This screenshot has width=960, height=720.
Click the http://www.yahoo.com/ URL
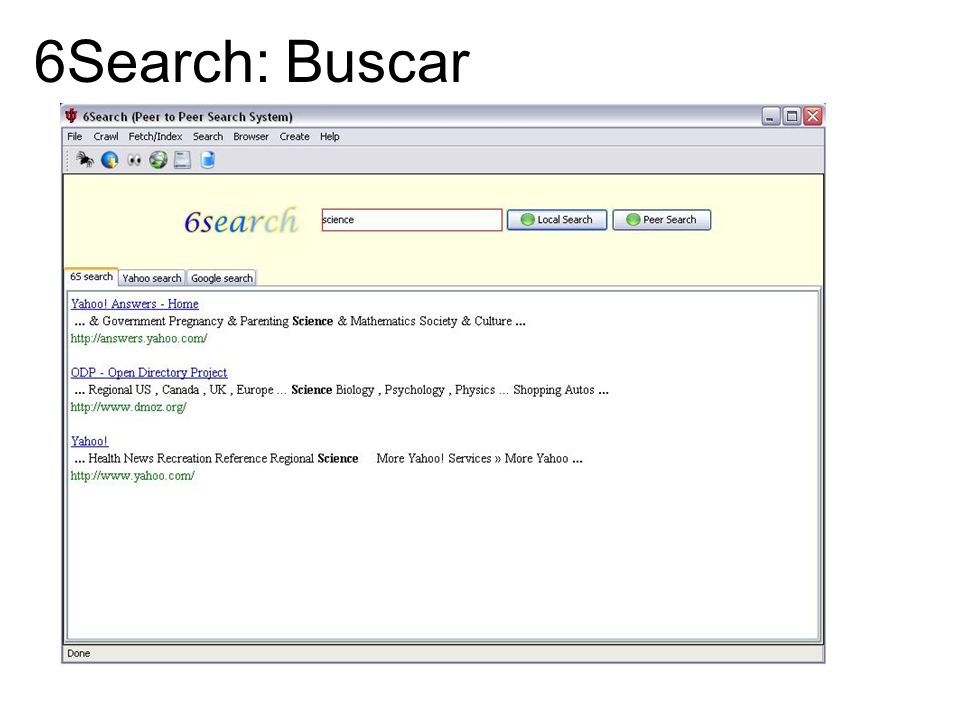(x=132, y=475)
